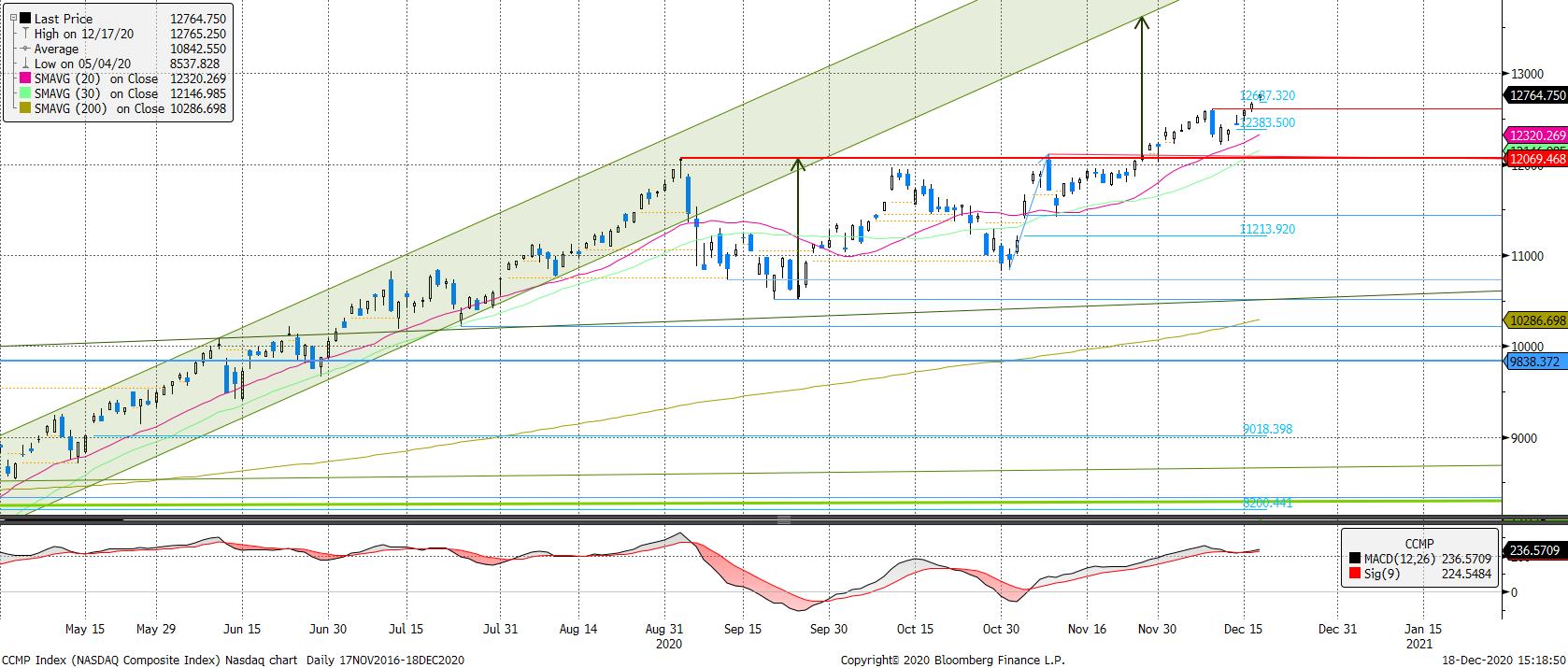
Task: Click the magenta SMAVG (20) legend swatch
Action: click(x=24, y=79)
